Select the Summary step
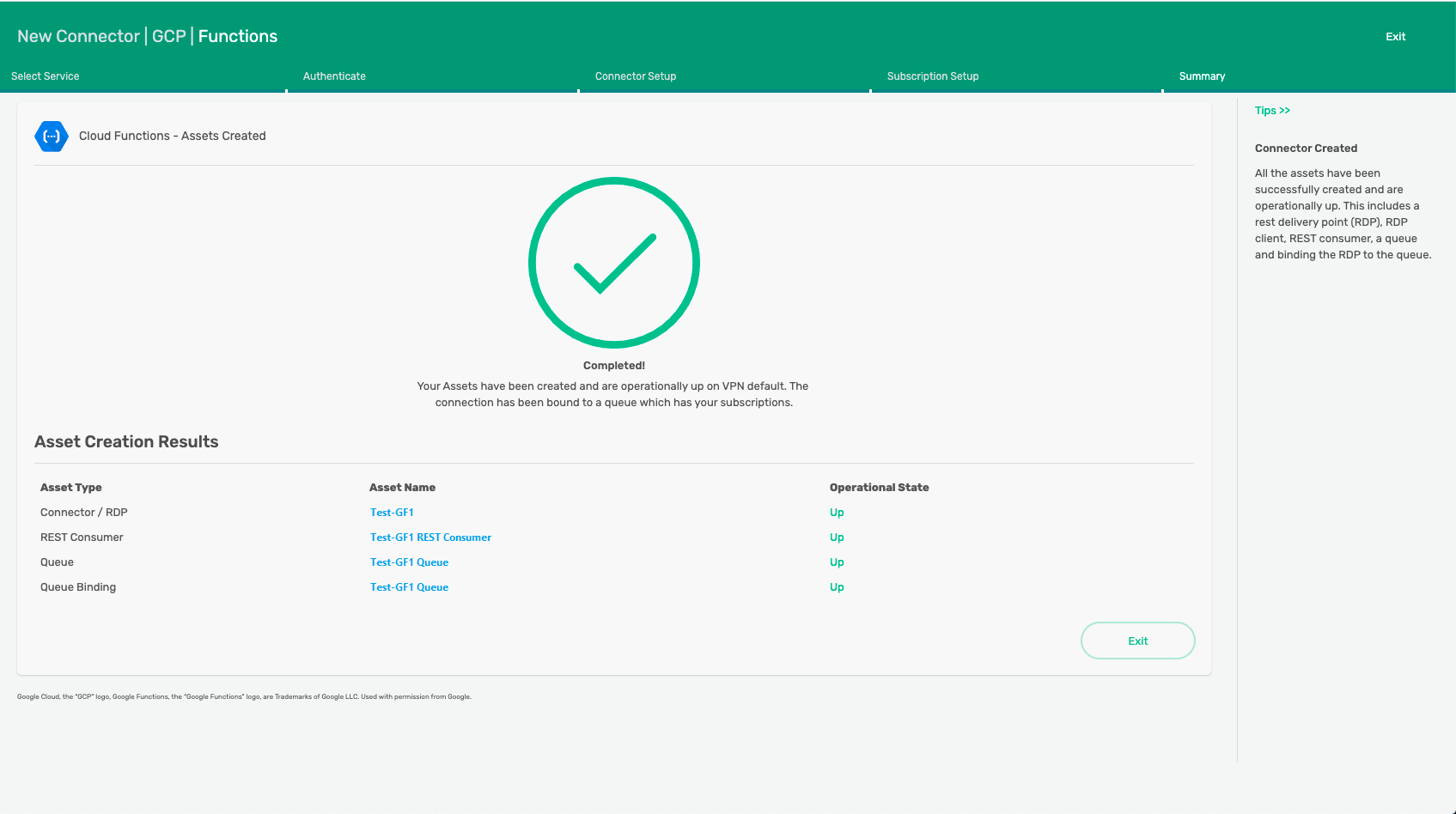Viewport: 1456px width, 814px height. click(1202, 76)
